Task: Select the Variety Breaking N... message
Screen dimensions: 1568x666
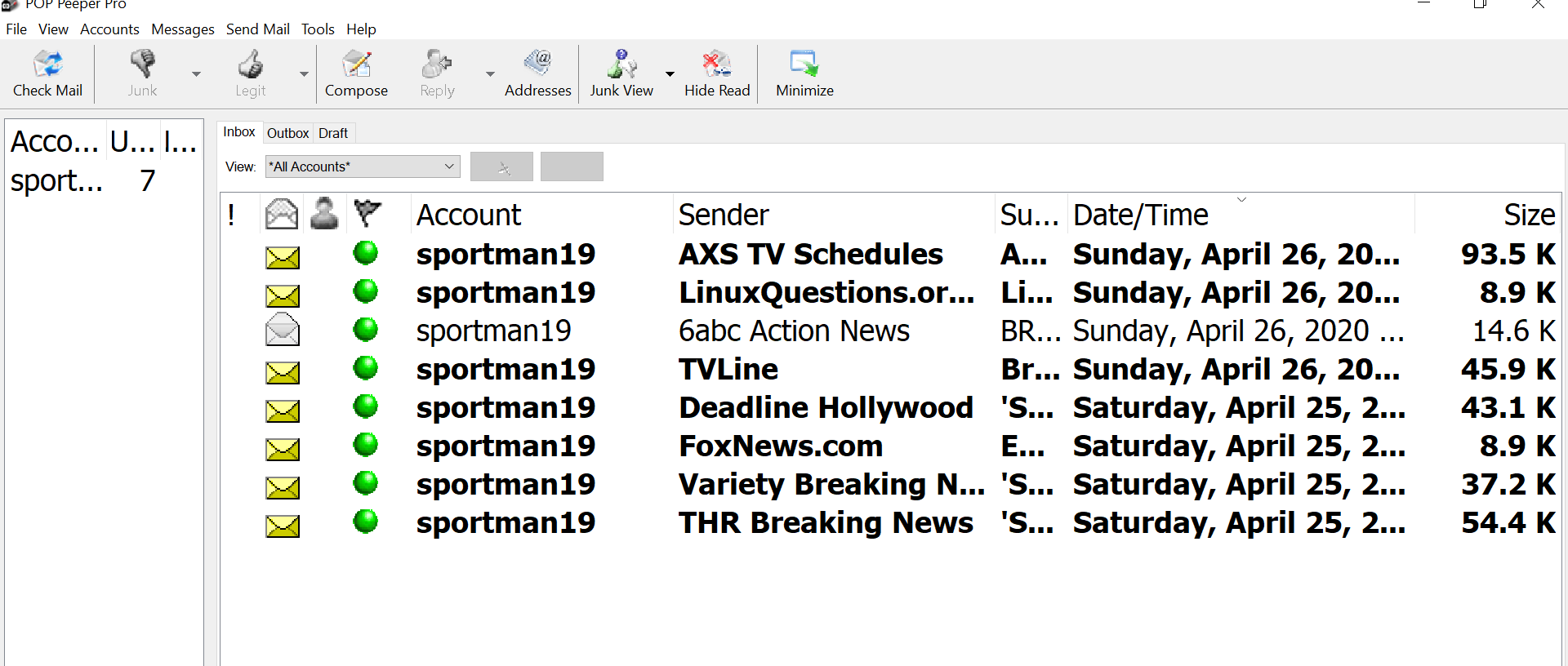Action: [x=891, y=485]
